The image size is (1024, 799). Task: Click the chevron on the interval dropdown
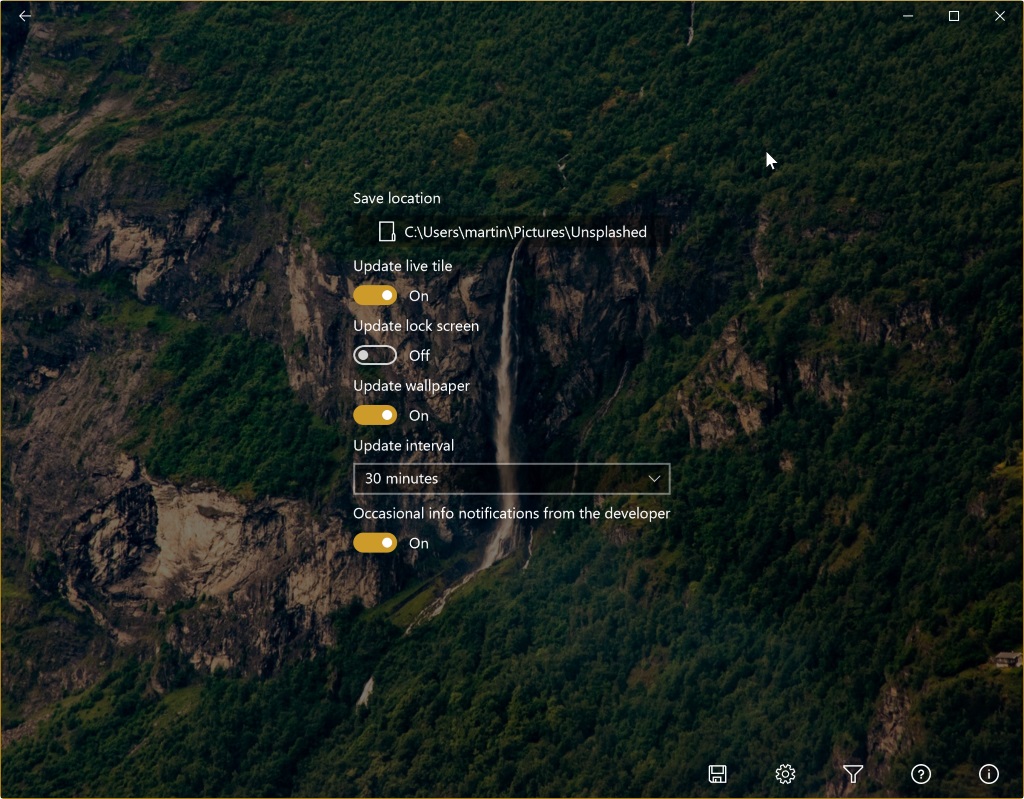coord(655,479)
